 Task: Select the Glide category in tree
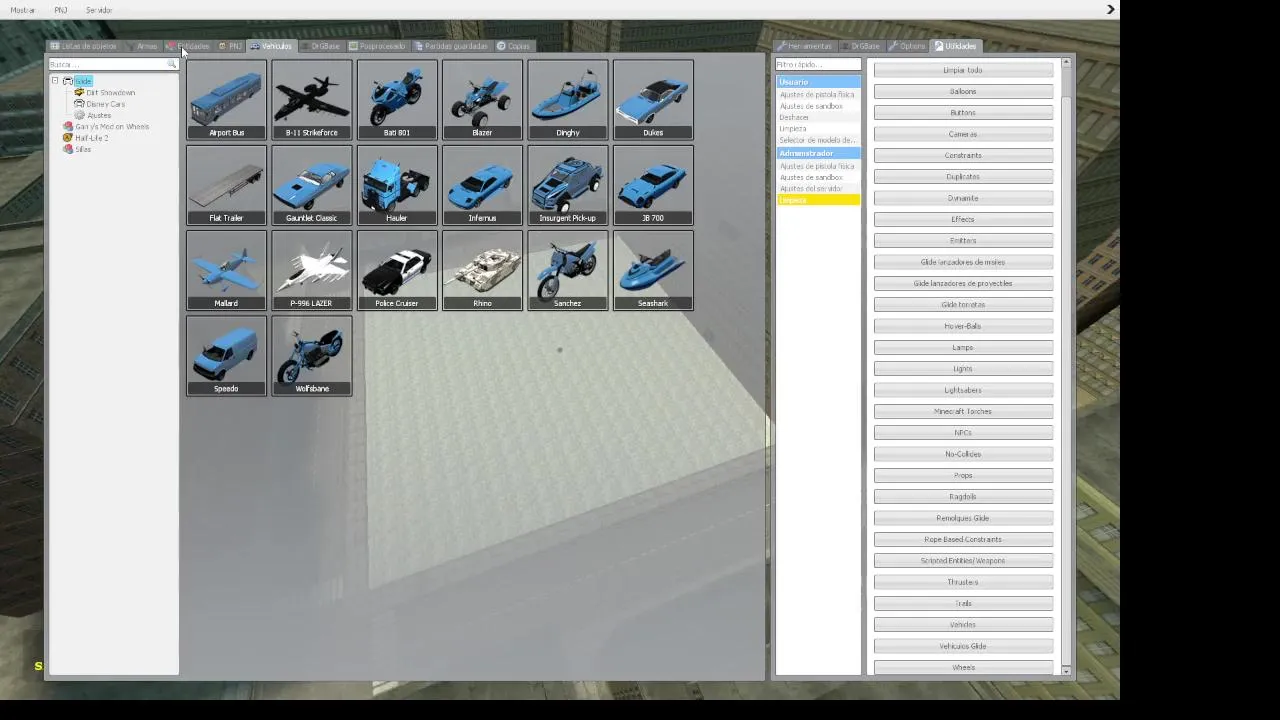tap(83, 81)
